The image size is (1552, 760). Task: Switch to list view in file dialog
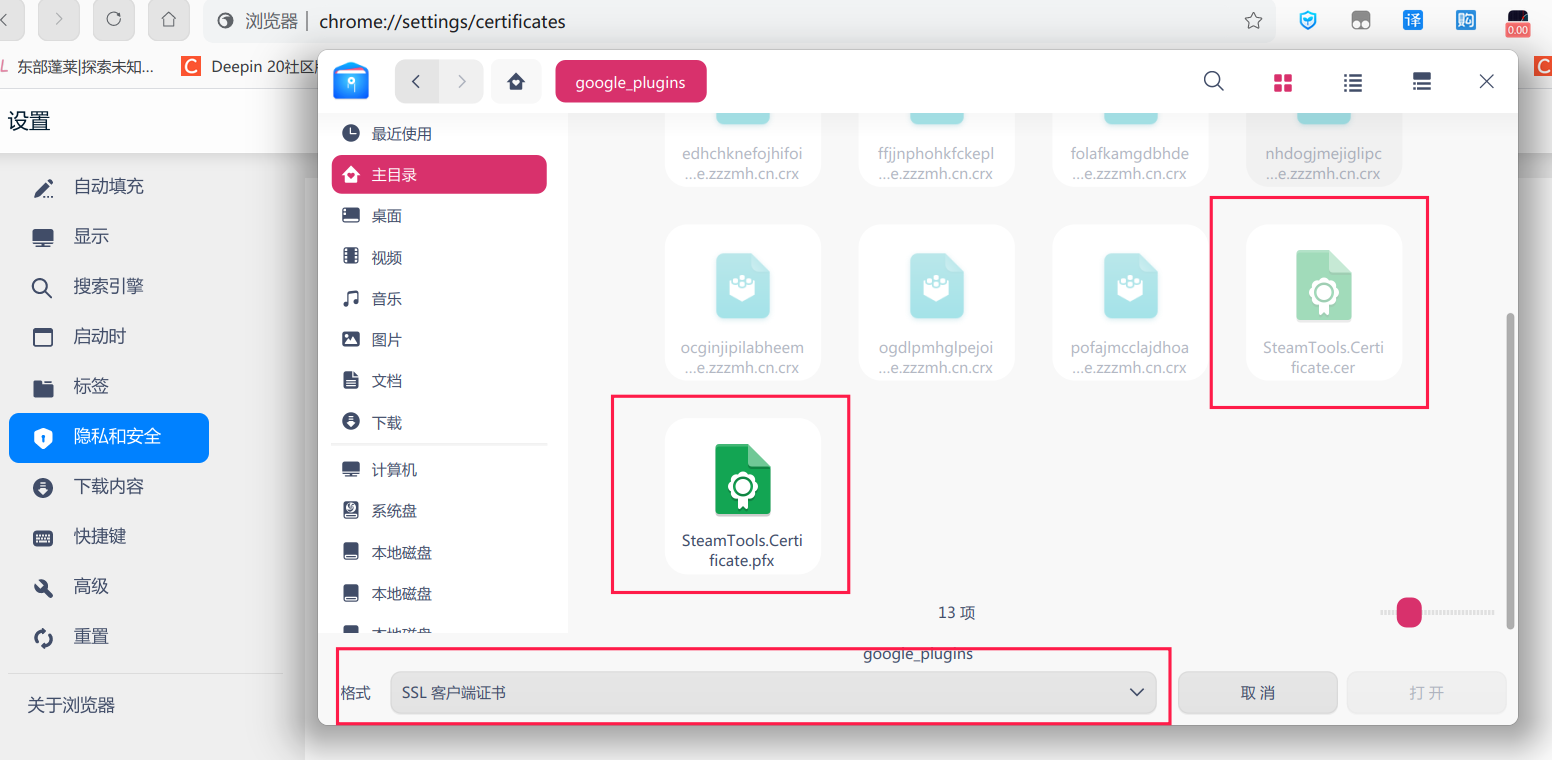(x=1352, y=82)
